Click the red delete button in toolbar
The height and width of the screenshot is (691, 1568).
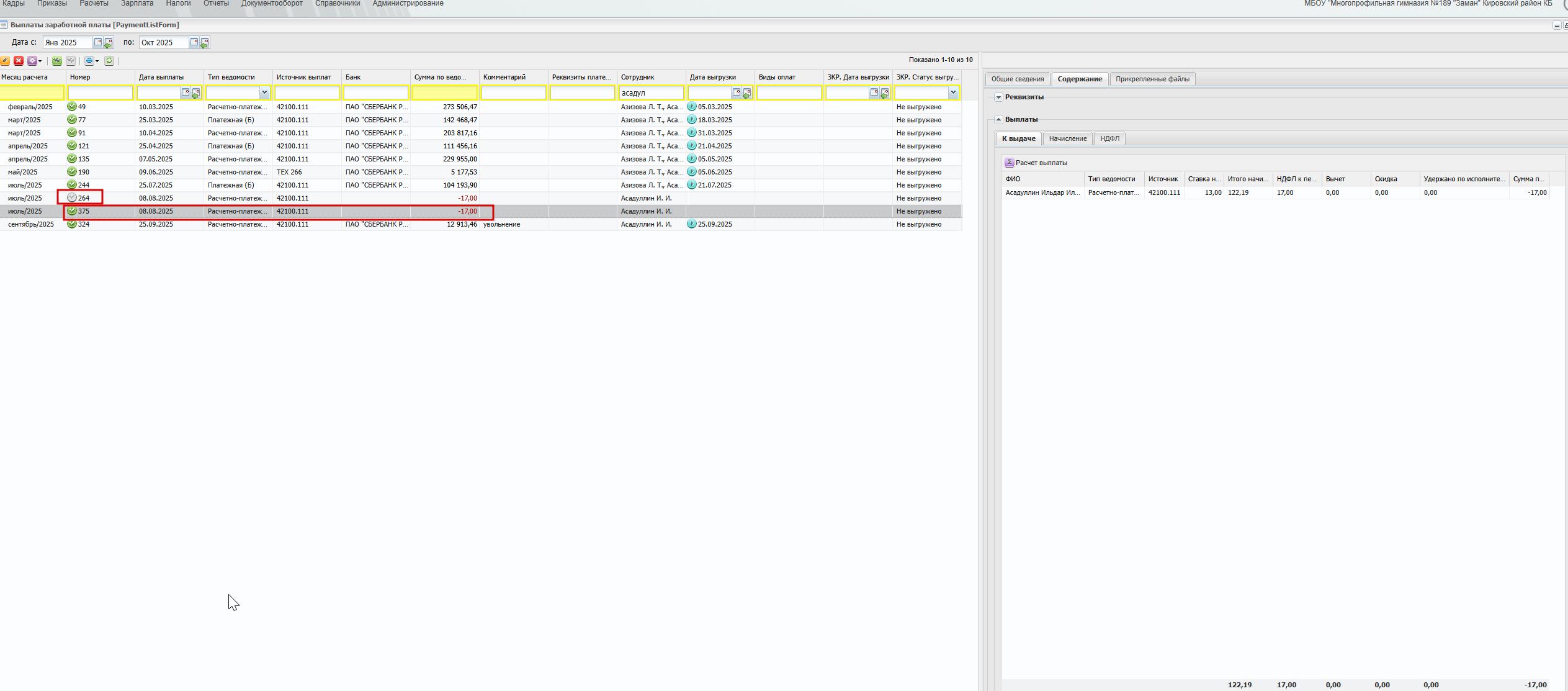click(x=19, y=60)
